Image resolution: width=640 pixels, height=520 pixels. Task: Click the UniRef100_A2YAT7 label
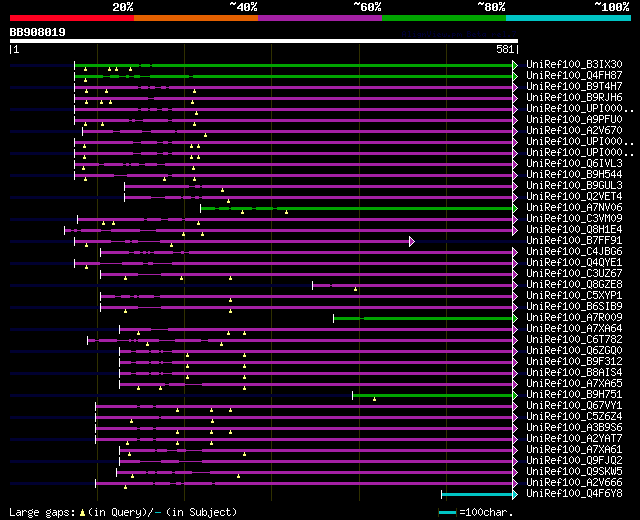click(x=574, y=439)
